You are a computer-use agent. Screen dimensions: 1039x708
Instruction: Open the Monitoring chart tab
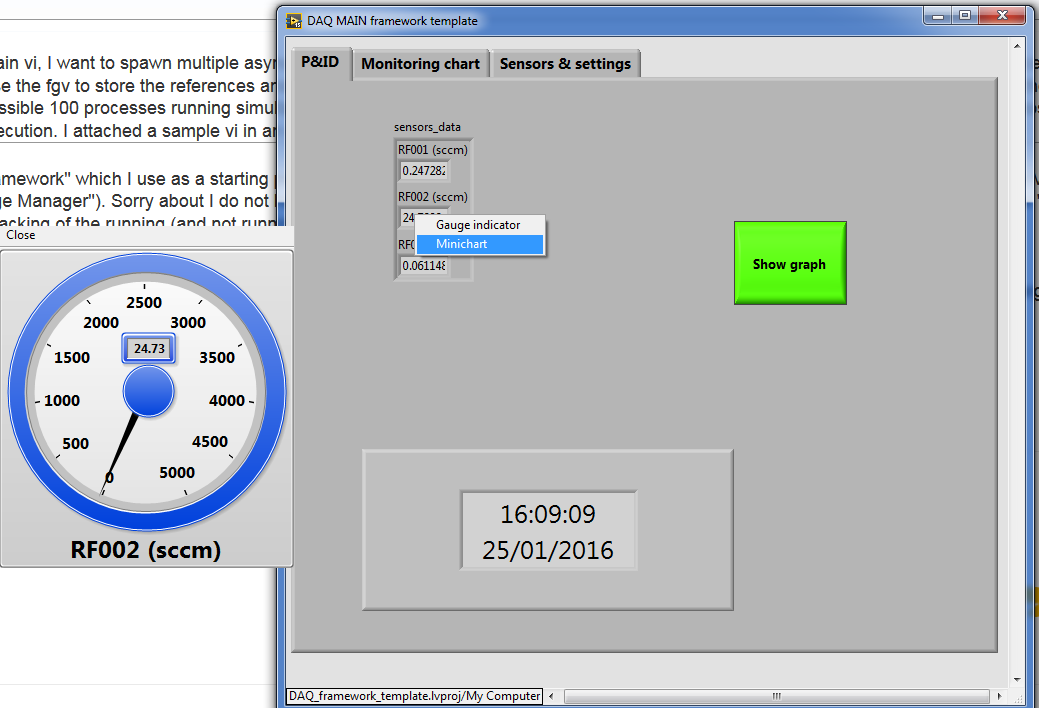tap(420, 64)
